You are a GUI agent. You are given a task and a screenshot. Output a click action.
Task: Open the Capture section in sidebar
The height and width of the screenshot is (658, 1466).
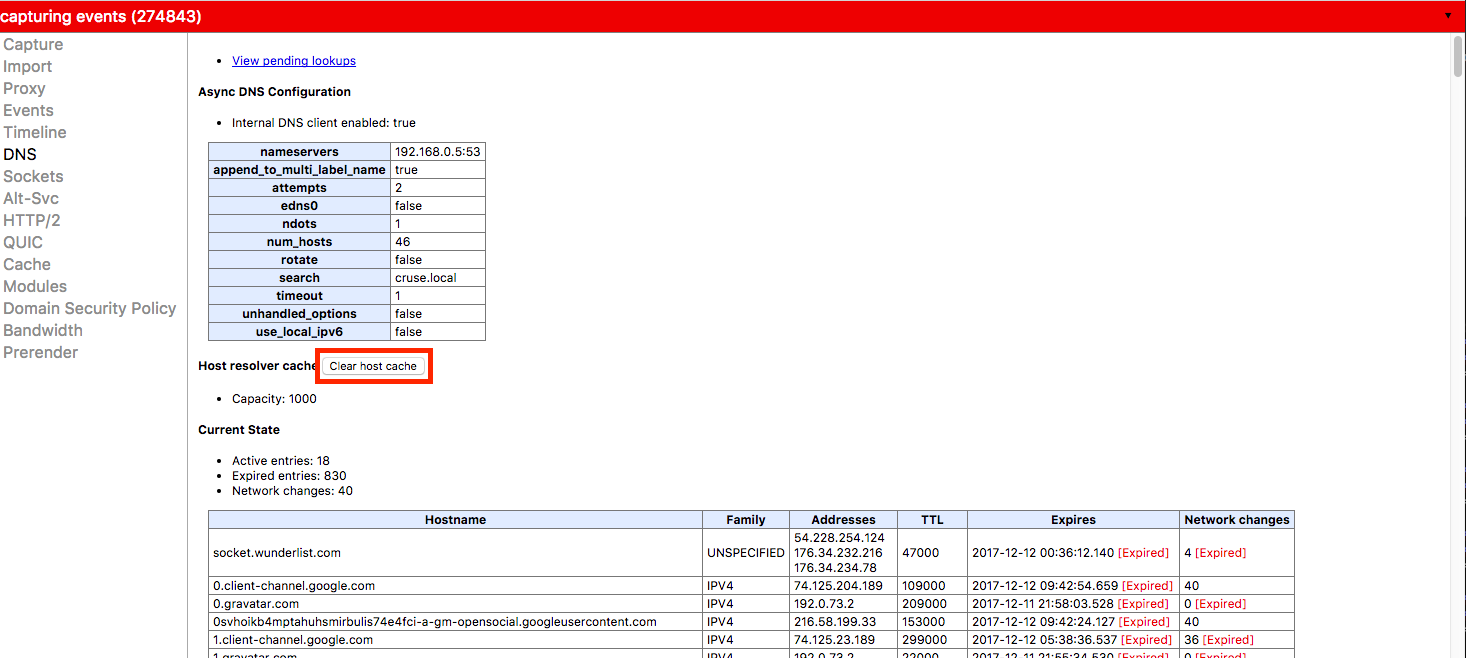33,44
